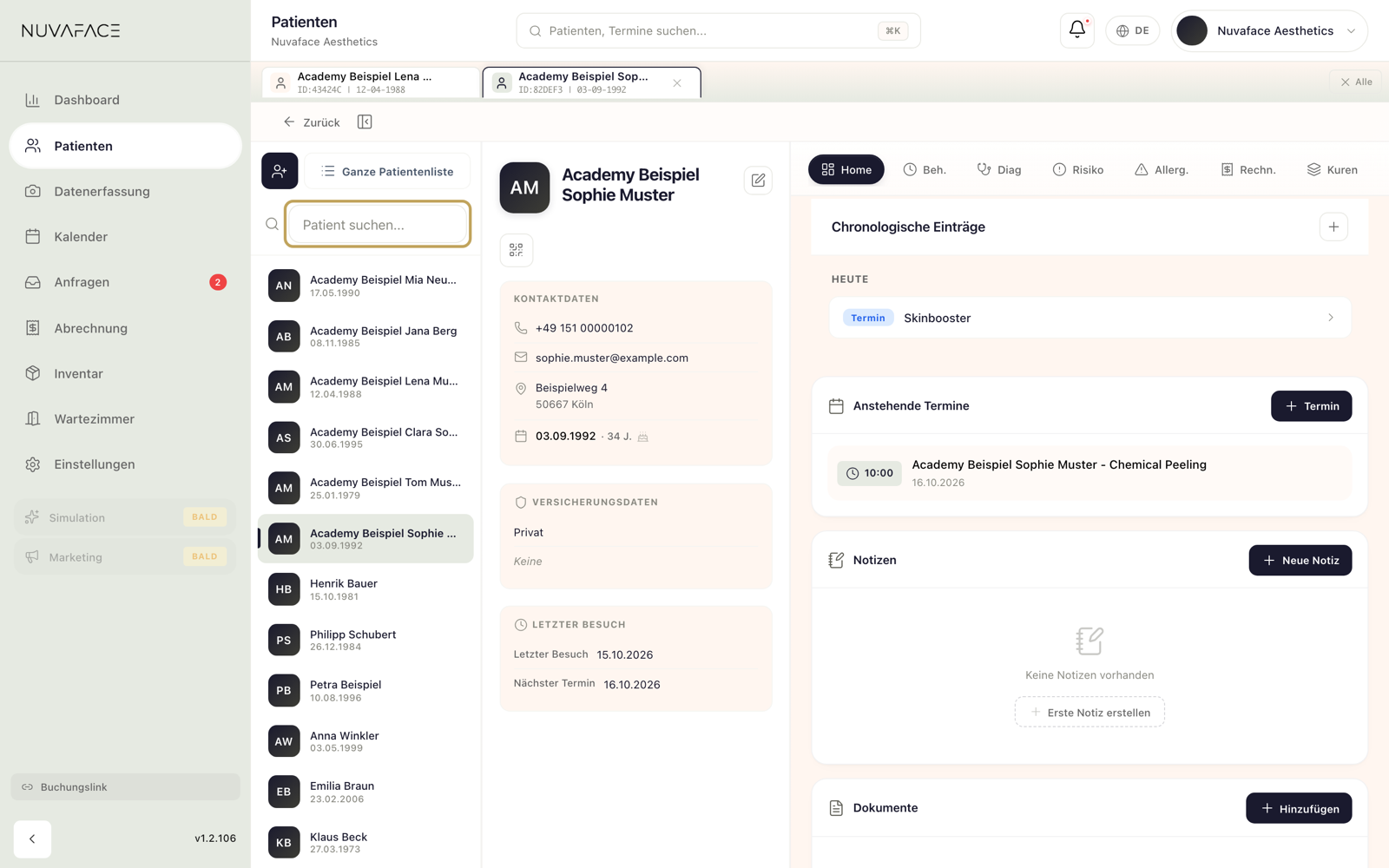Open the Kuren tab
Screen dimensions: 1389x868
pyautogui.click(x=1333, y=170)
